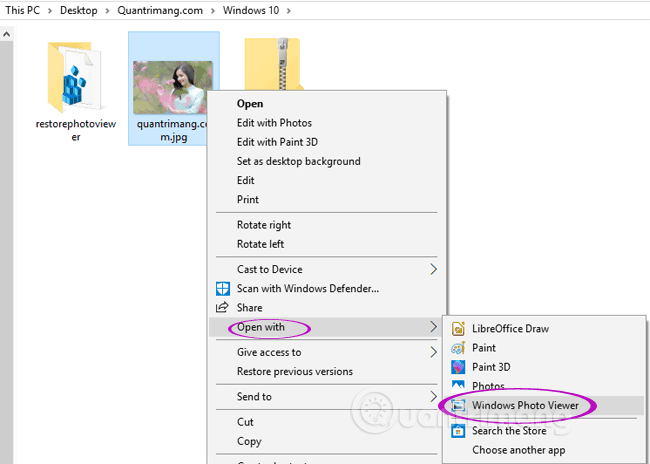
Task: Choose Copy in the context menu
Action: (327, 441)
